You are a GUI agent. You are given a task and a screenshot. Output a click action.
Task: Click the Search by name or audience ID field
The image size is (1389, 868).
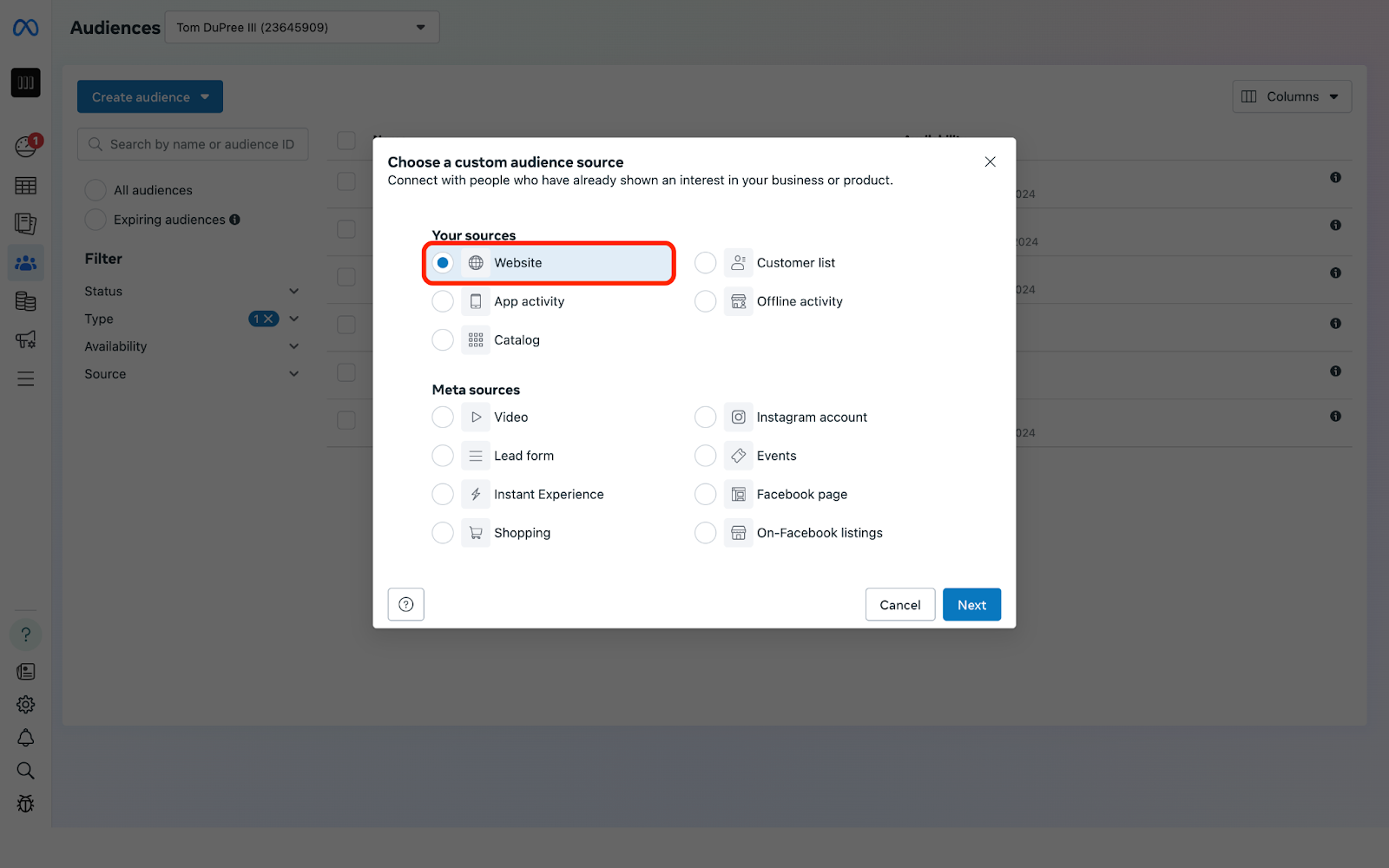[193, 144]
